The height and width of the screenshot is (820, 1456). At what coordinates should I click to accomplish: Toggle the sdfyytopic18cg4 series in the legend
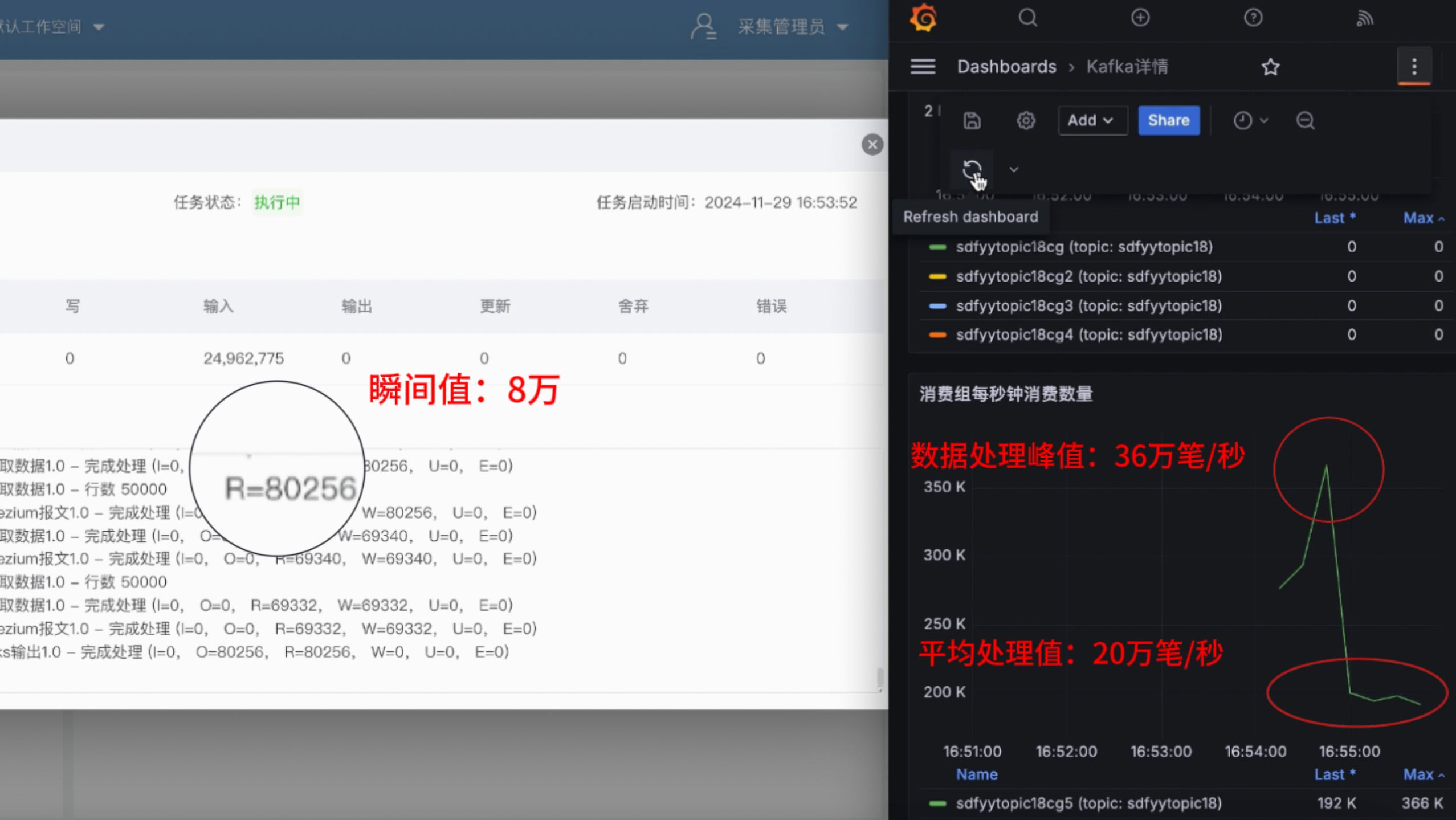pos(1088,334)
